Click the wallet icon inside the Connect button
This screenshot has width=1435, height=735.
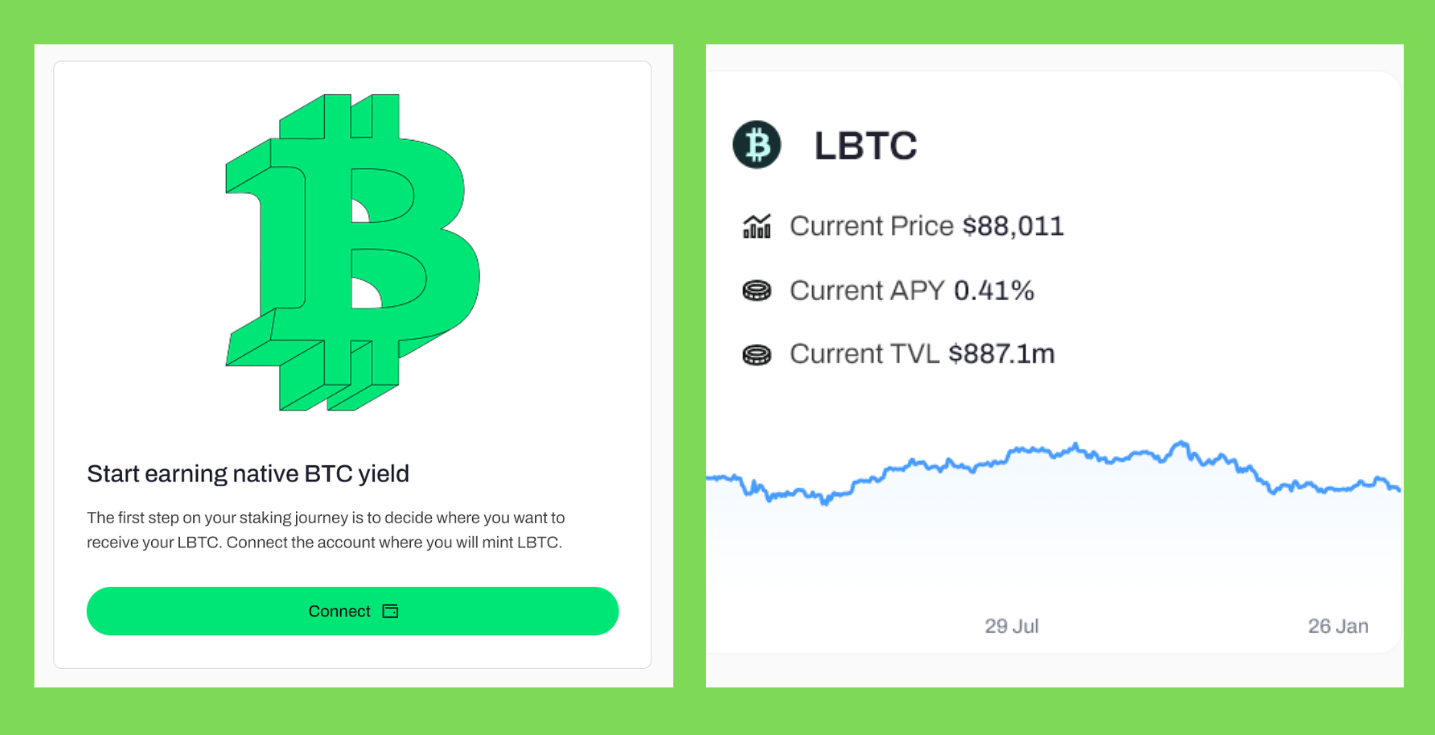click(390, 610)
